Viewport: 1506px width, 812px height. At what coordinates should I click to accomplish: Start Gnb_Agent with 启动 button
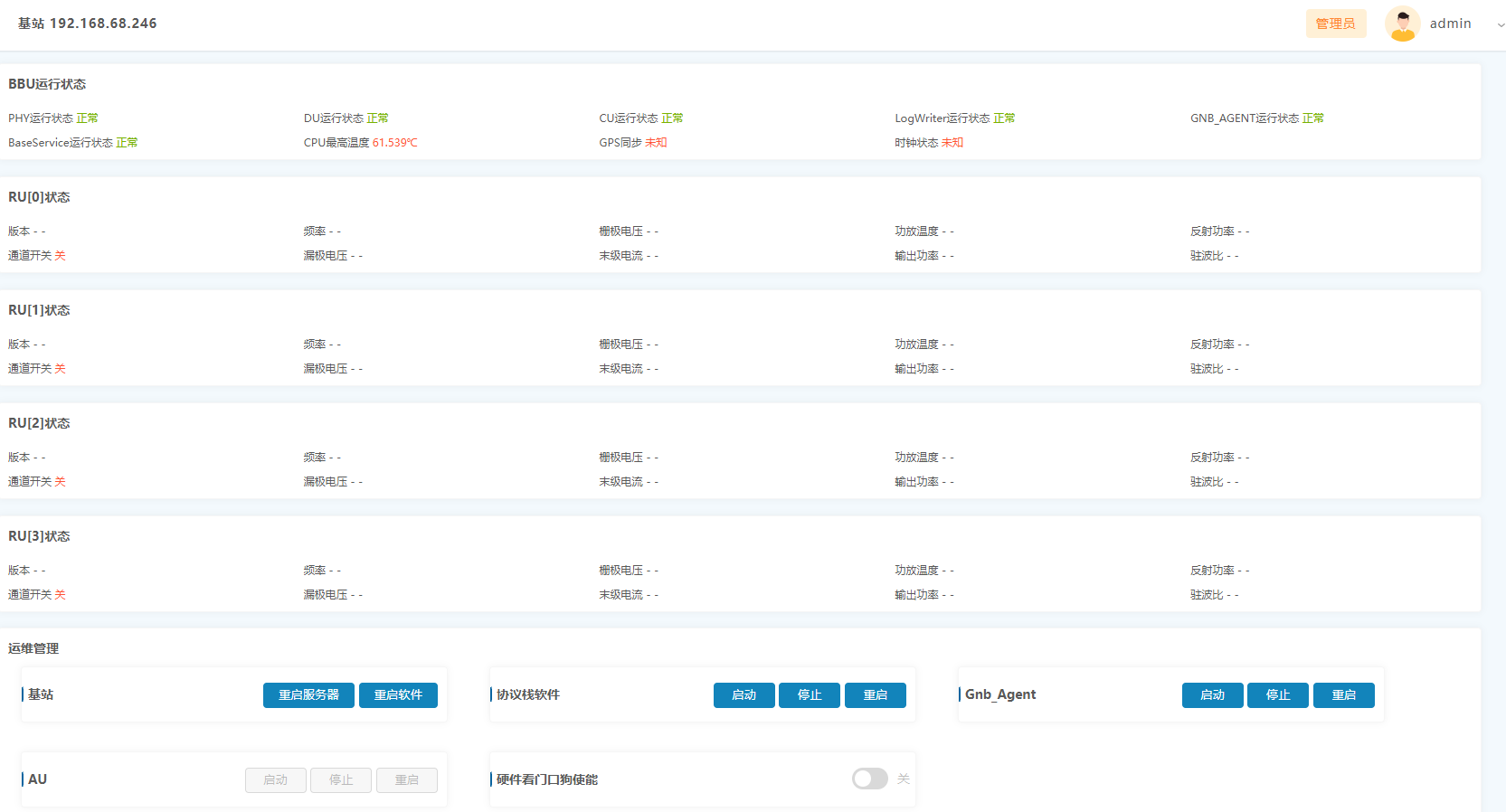1212,694
